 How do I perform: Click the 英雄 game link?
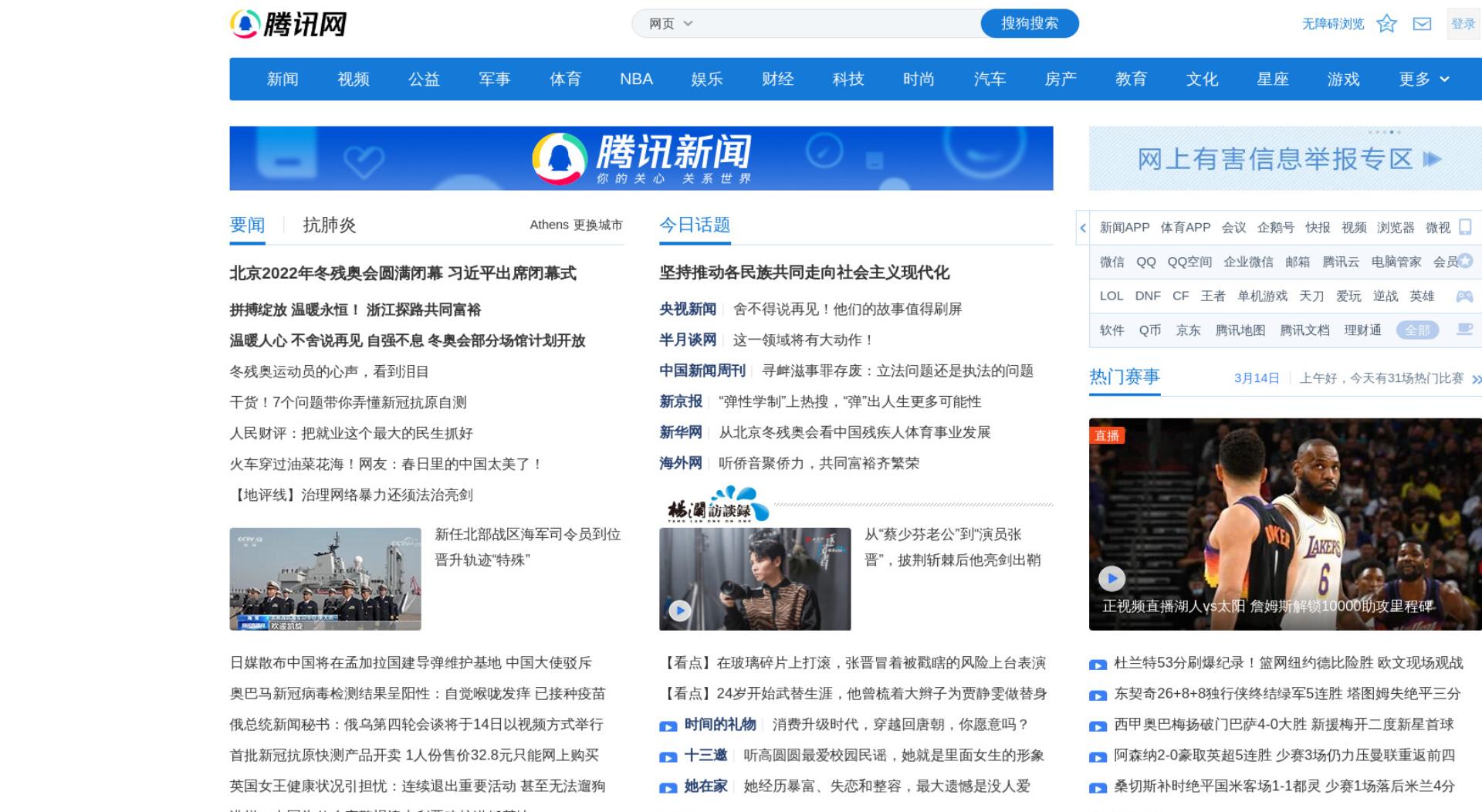pos(1422,296)
